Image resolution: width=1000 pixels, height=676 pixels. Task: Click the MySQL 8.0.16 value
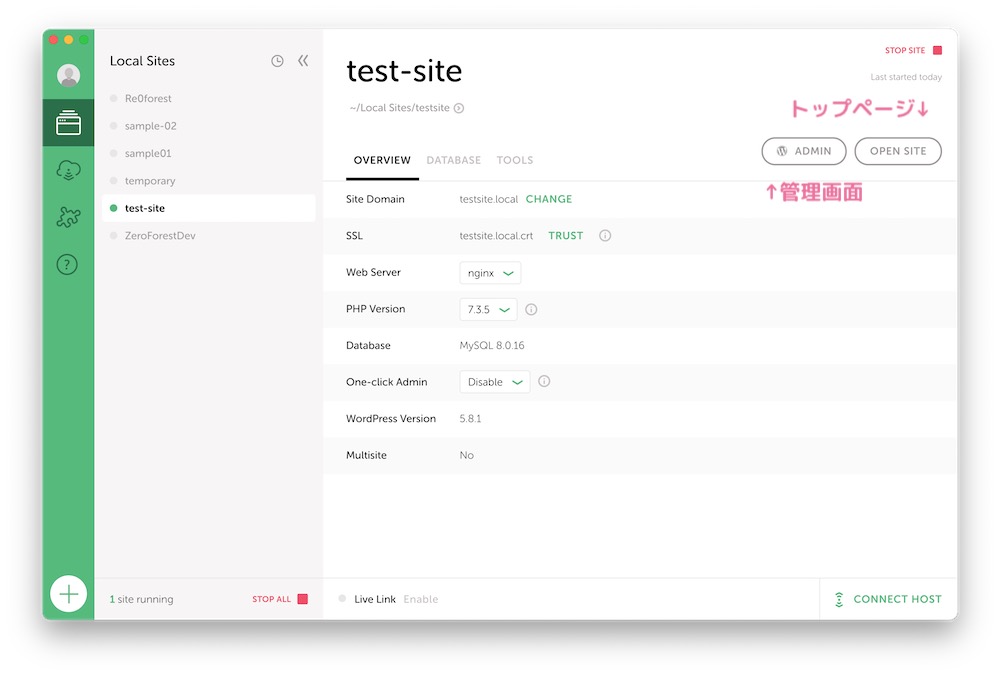(492, 345)
